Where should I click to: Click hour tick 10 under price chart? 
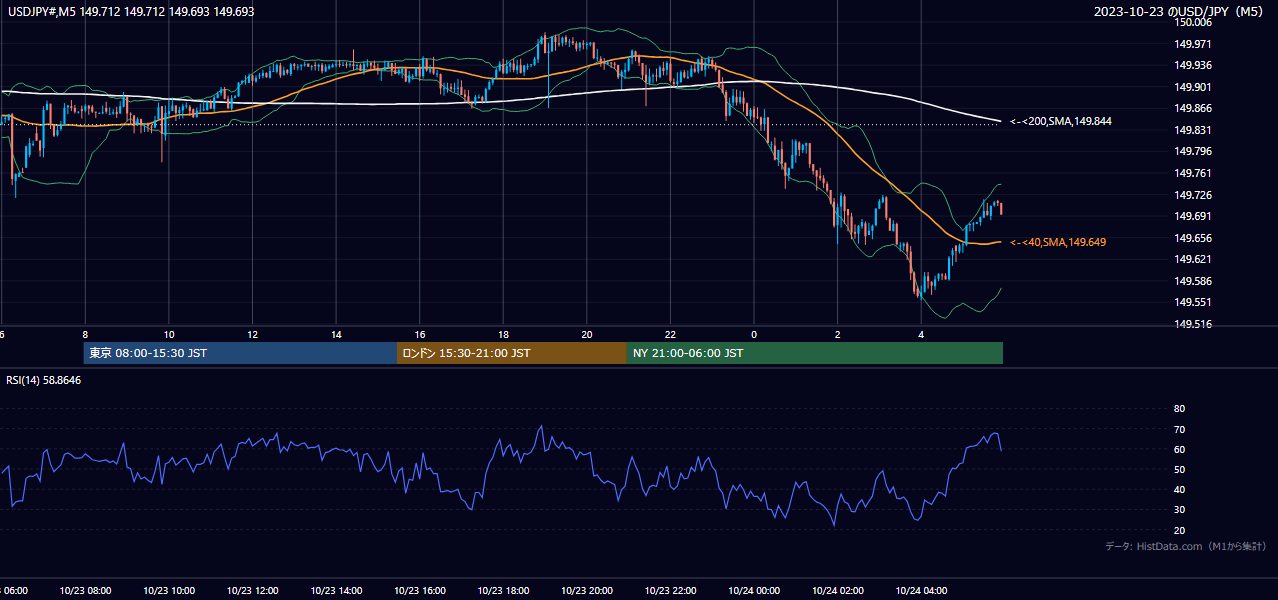point(169,335)
